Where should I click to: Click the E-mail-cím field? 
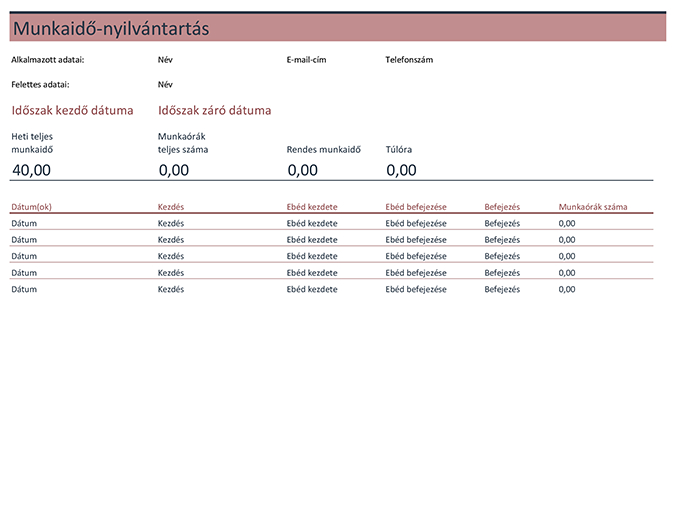click(307, 60)
